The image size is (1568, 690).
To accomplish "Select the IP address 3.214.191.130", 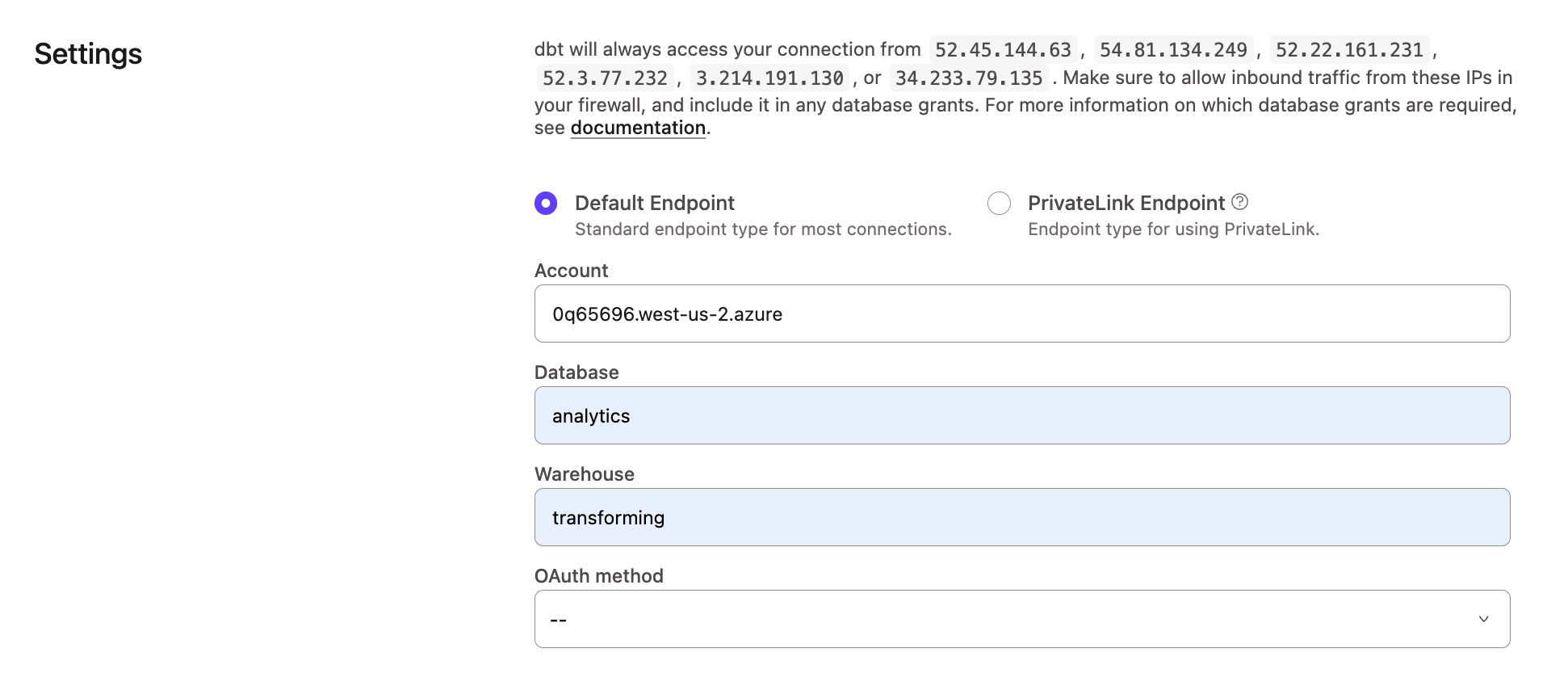I will pyautogui.click(x=769, y=78).
